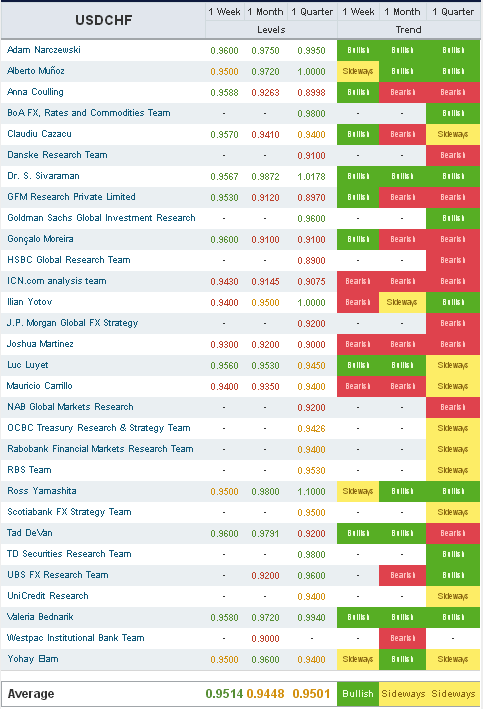
Task: Click Alberto Muñoz's 1.0000 quarter level
Action: [x=311, y=71]
